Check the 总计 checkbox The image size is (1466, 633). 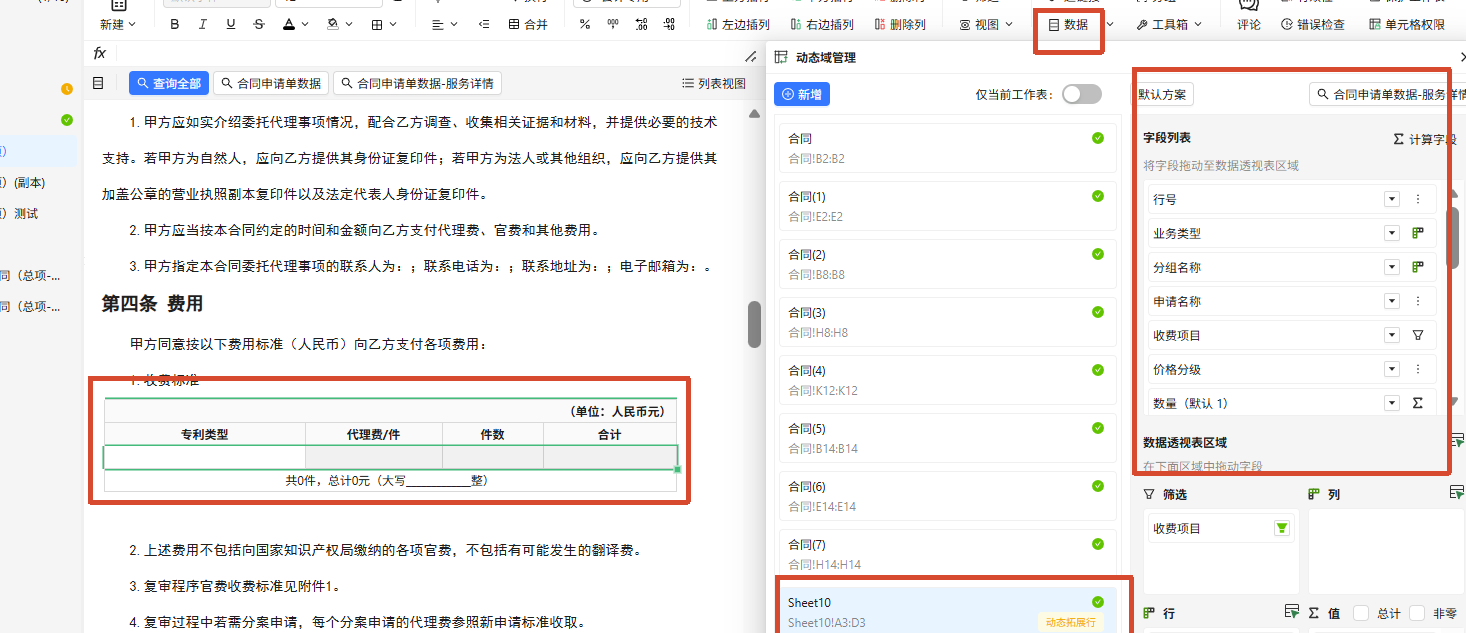1360,613
